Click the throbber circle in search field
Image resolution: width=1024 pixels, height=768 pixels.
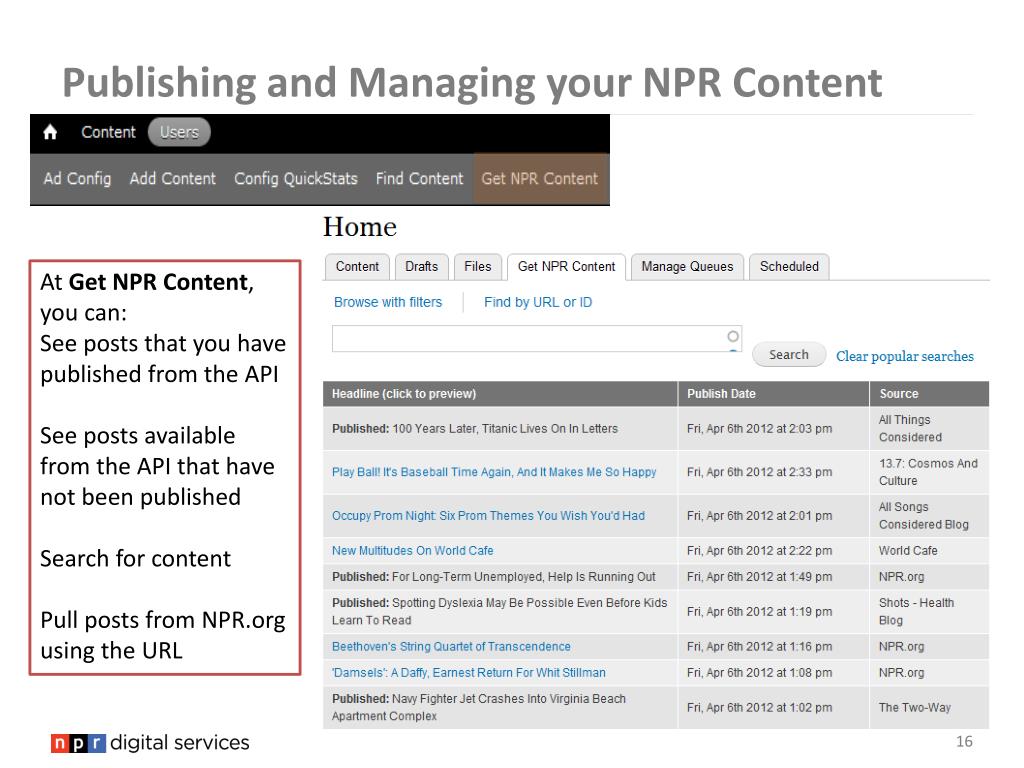pos(733,336)
